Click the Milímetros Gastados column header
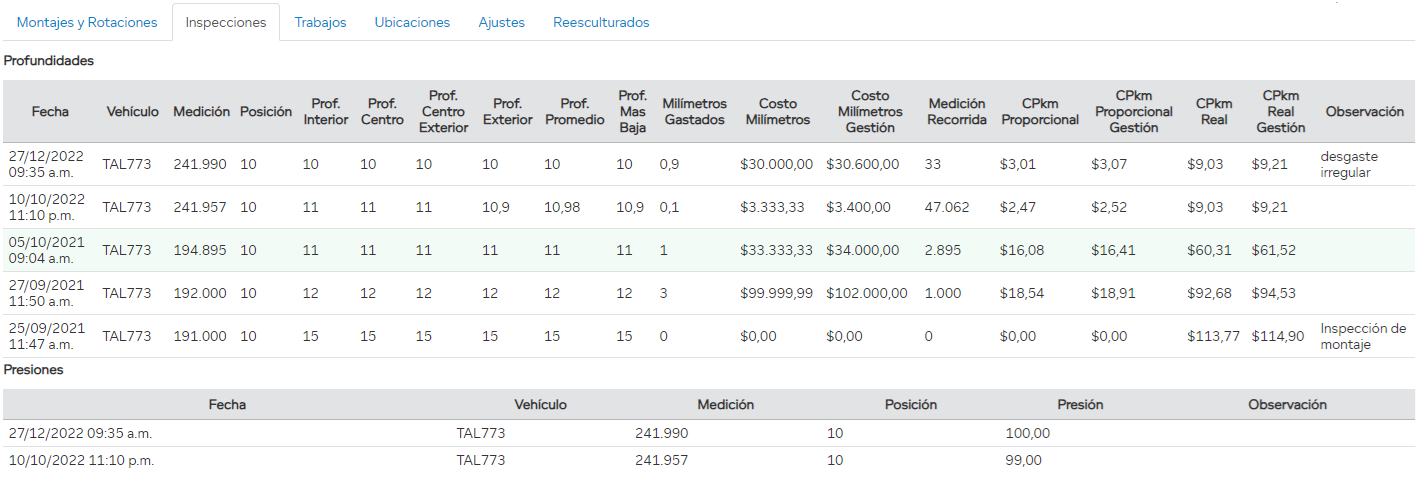 click(694, 111)
